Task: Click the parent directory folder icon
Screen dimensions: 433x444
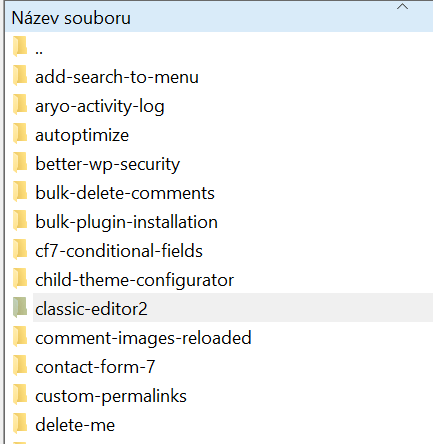Action: 20,47
